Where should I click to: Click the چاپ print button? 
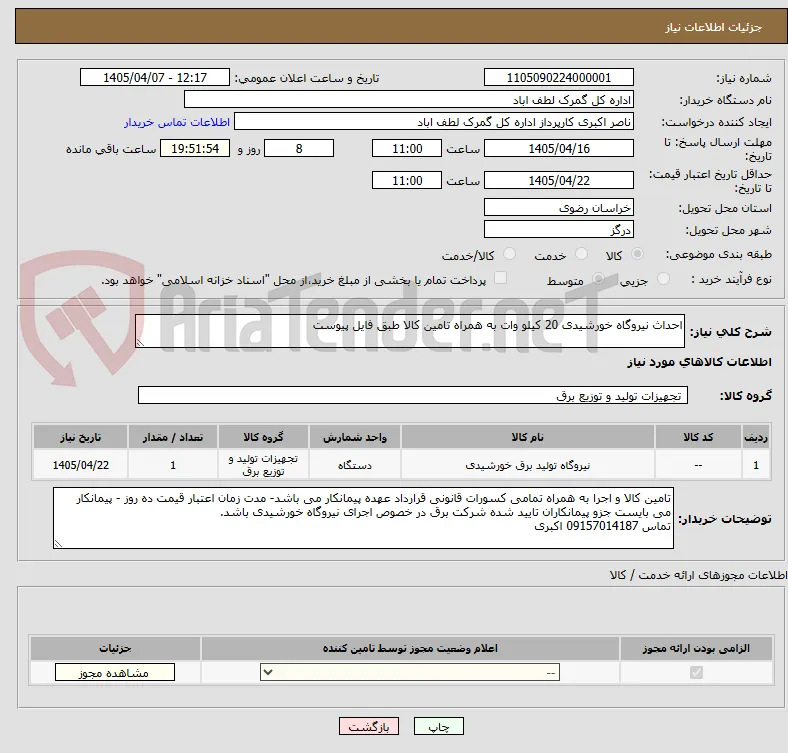(x=439, y=726)
